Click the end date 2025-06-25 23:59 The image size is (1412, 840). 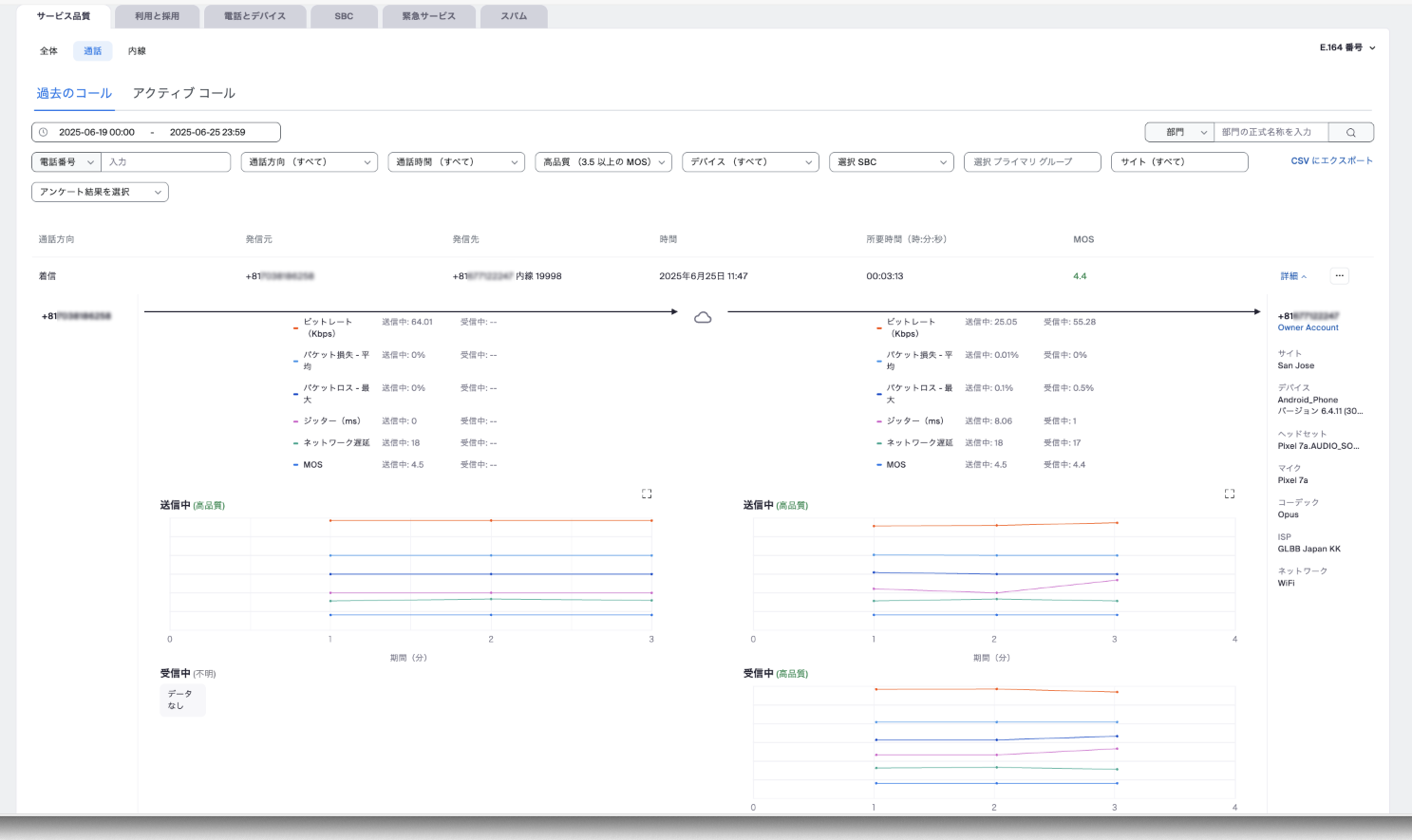tap(208, 132)
